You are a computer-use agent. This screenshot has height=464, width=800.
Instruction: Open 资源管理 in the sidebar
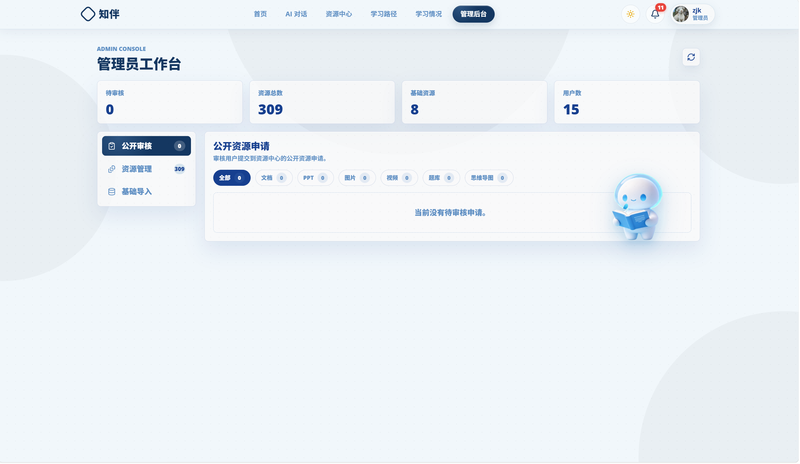[146, 169]
